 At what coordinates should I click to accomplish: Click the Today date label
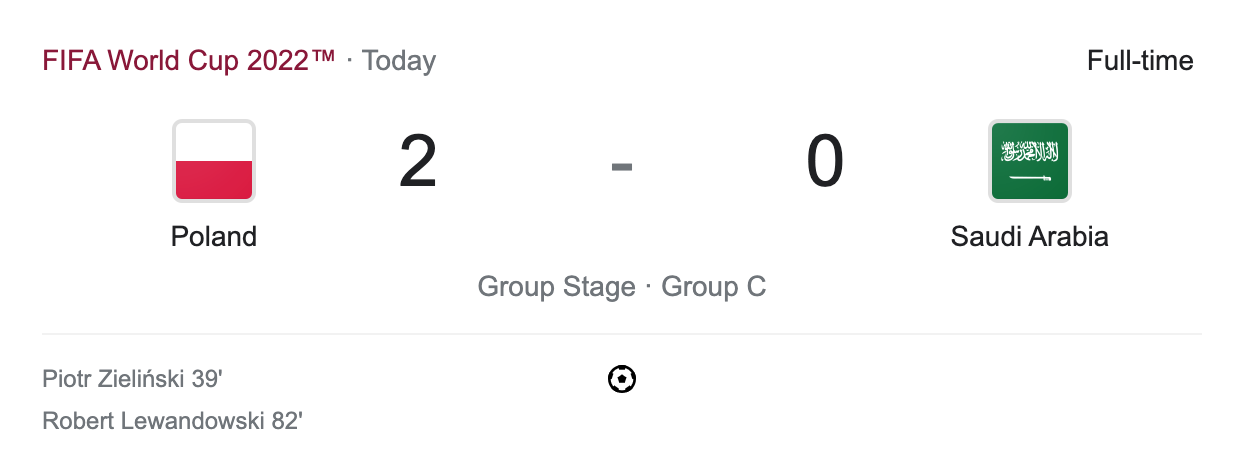pyautogui.click(x=399, y=61)
